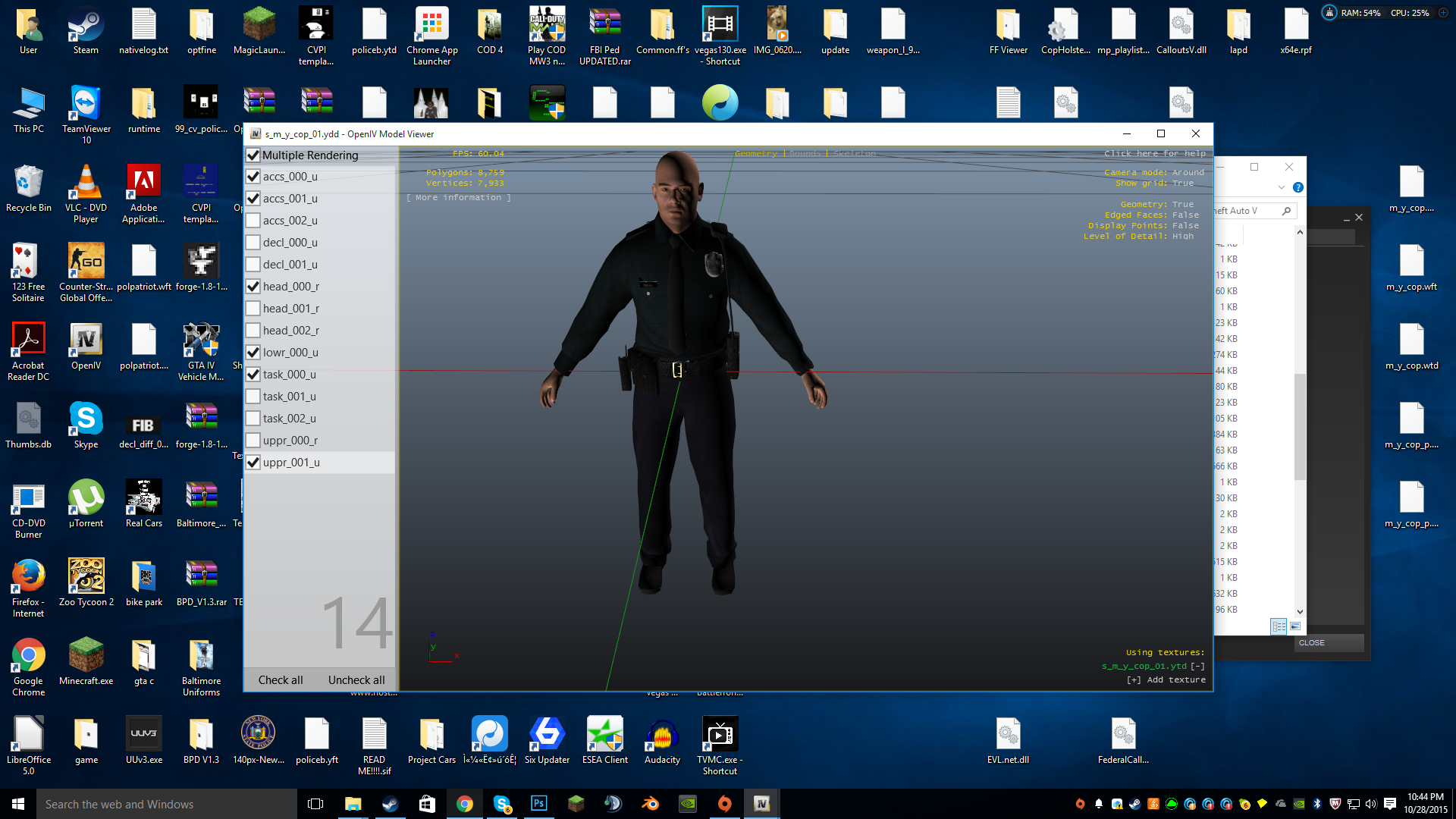Check the uppr_000_r checkbox
Image resolution: width=1456 pixels, height=819 pixels.
[253, 441]
